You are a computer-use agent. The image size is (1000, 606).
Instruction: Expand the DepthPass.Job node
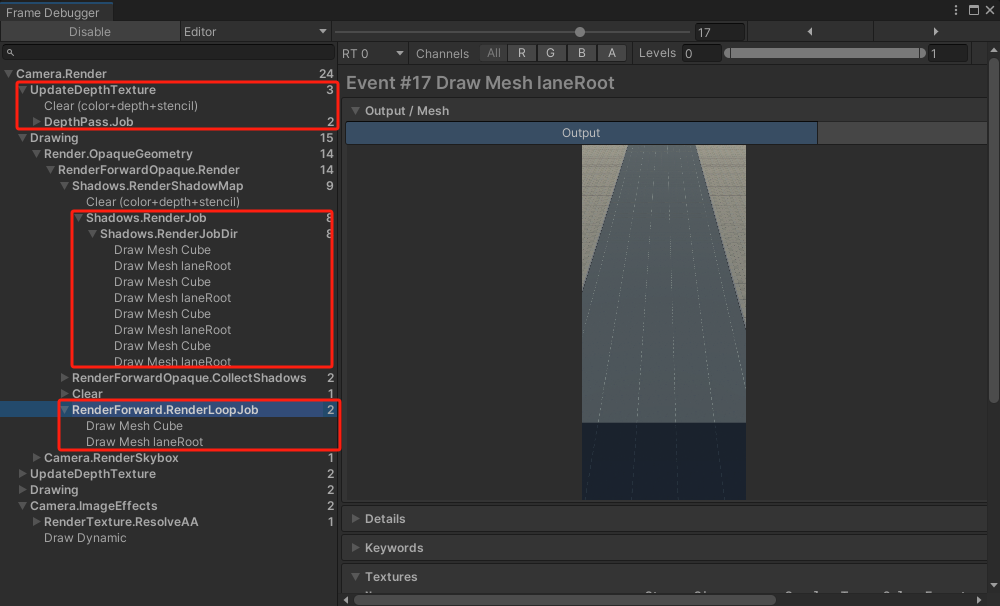pos(36,122)
